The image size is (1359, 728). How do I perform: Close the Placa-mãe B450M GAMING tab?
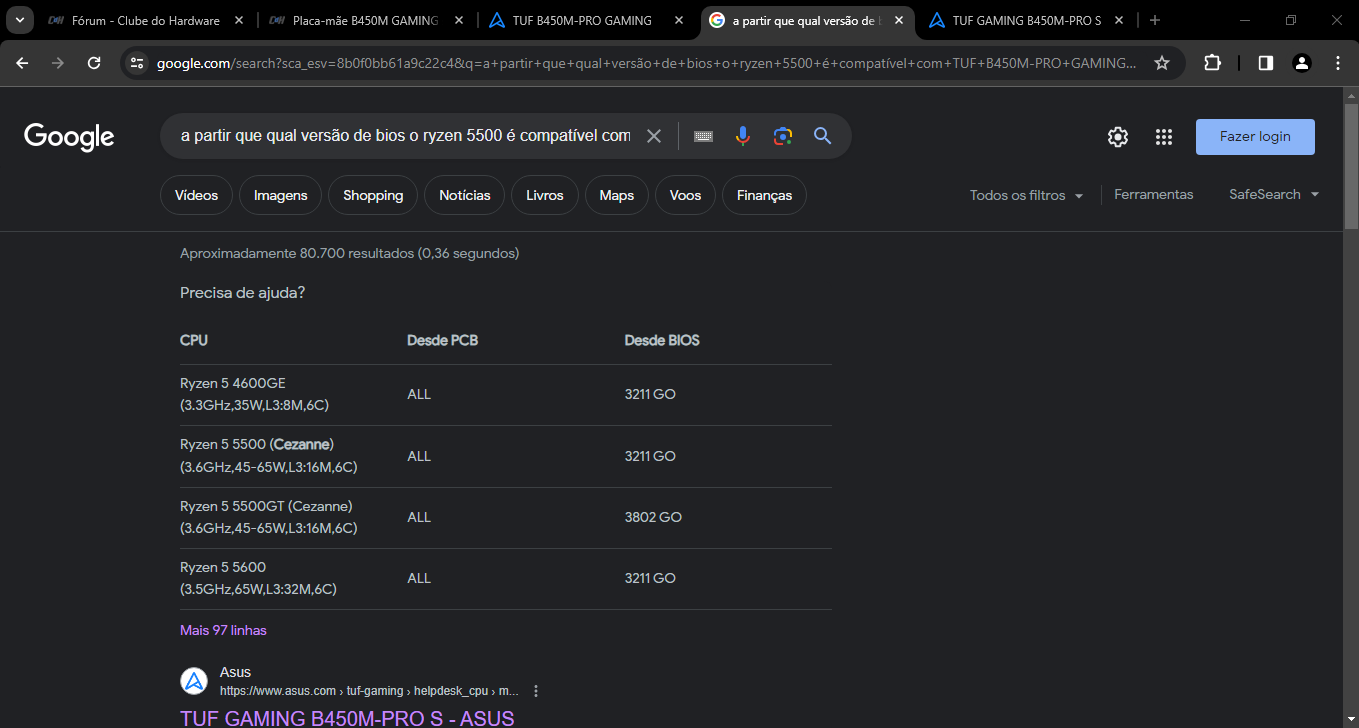(459, 20)
